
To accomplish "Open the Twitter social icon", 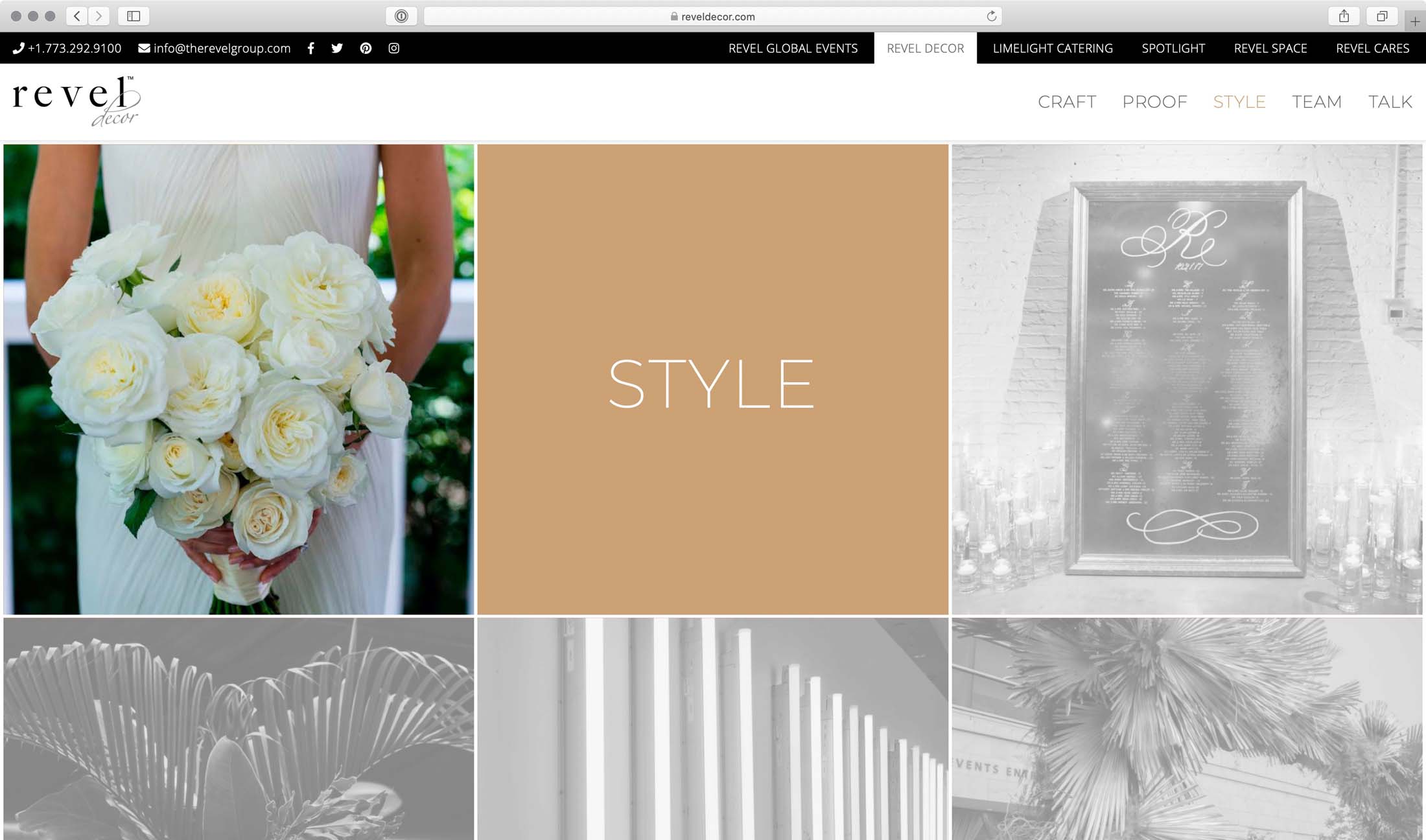I will coord(337,48).
